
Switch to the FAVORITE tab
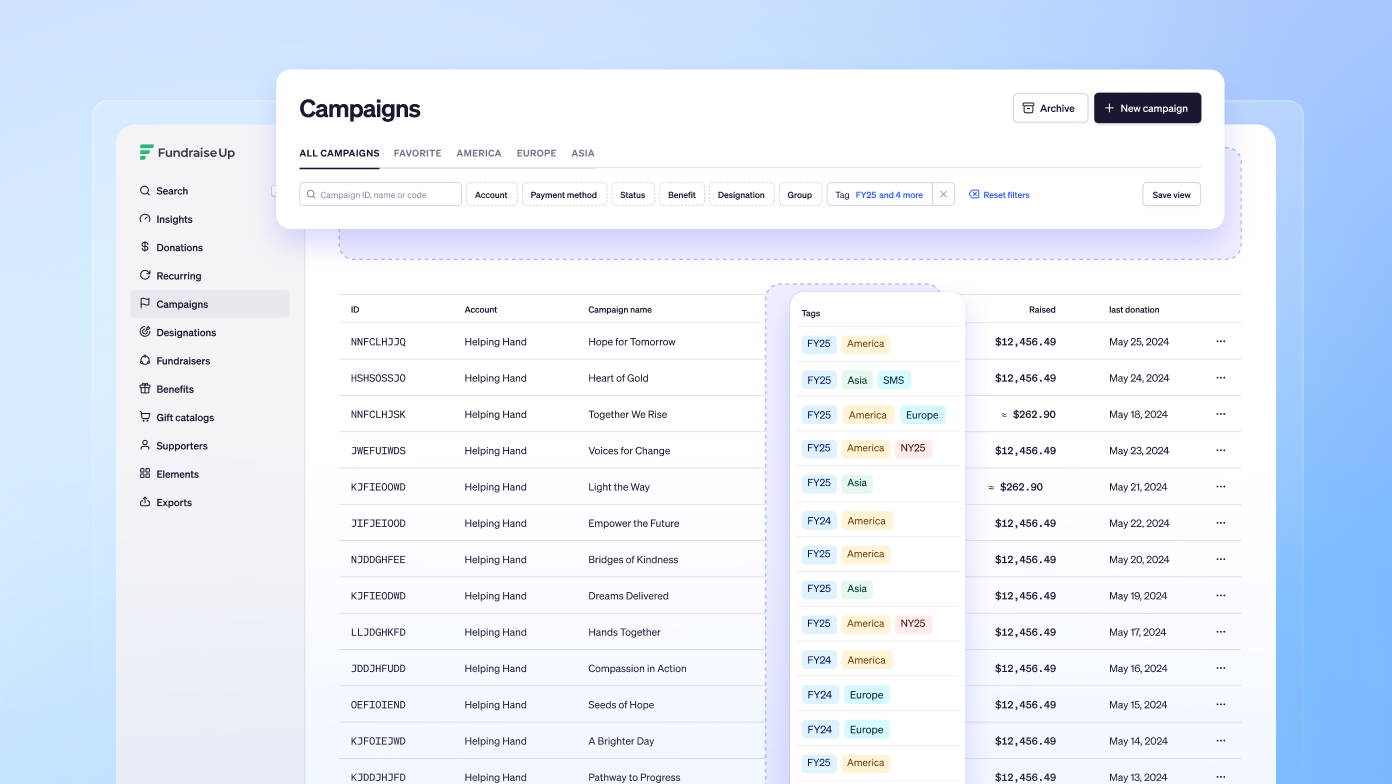click(417, 153)
